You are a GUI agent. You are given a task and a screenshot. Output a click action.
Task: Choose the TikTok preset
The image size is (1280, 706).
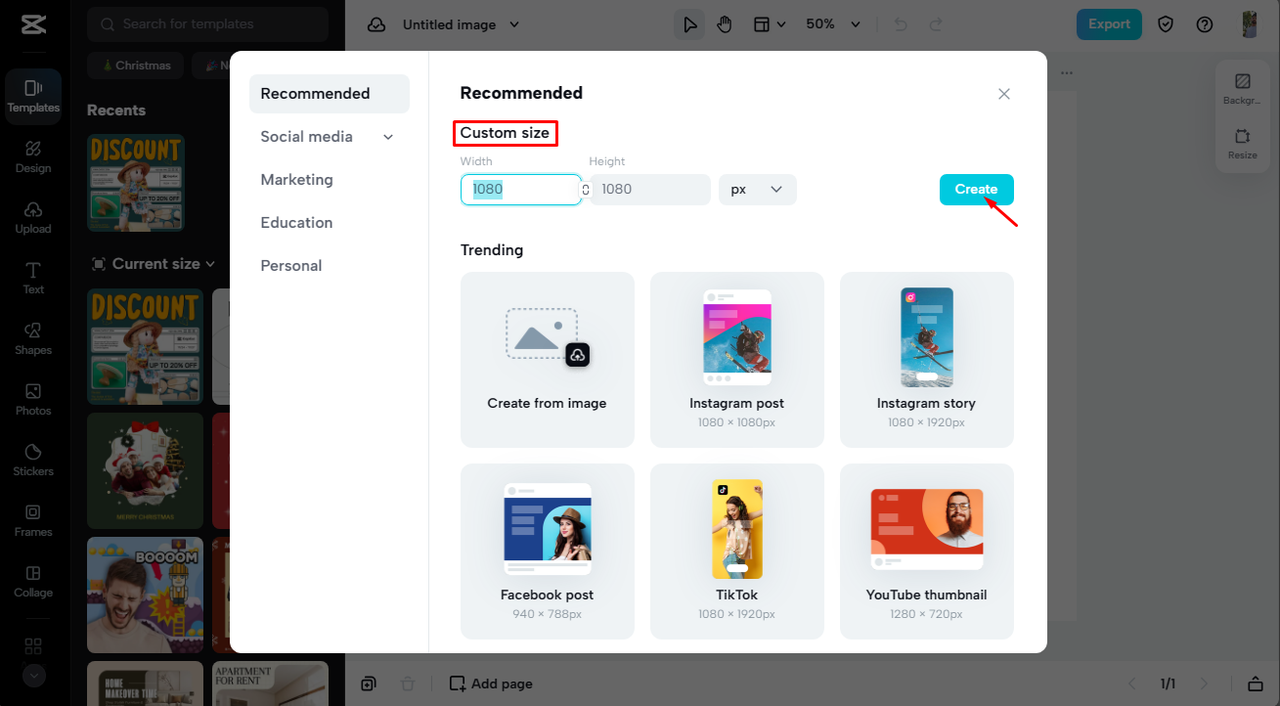[737, 551]
